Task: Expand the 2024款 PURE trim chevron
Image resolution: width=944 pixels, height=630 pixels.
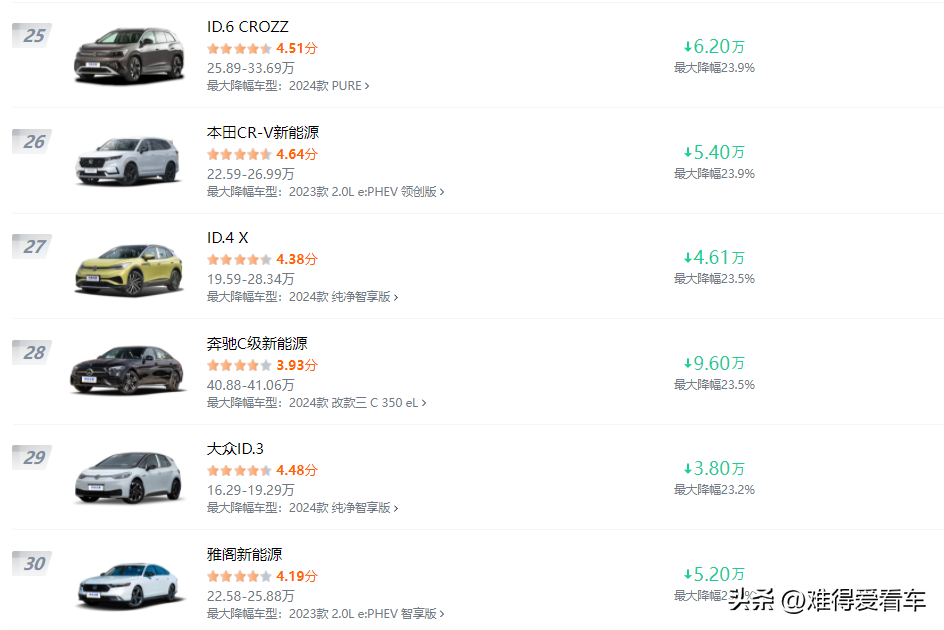Action: coord(367,86)
